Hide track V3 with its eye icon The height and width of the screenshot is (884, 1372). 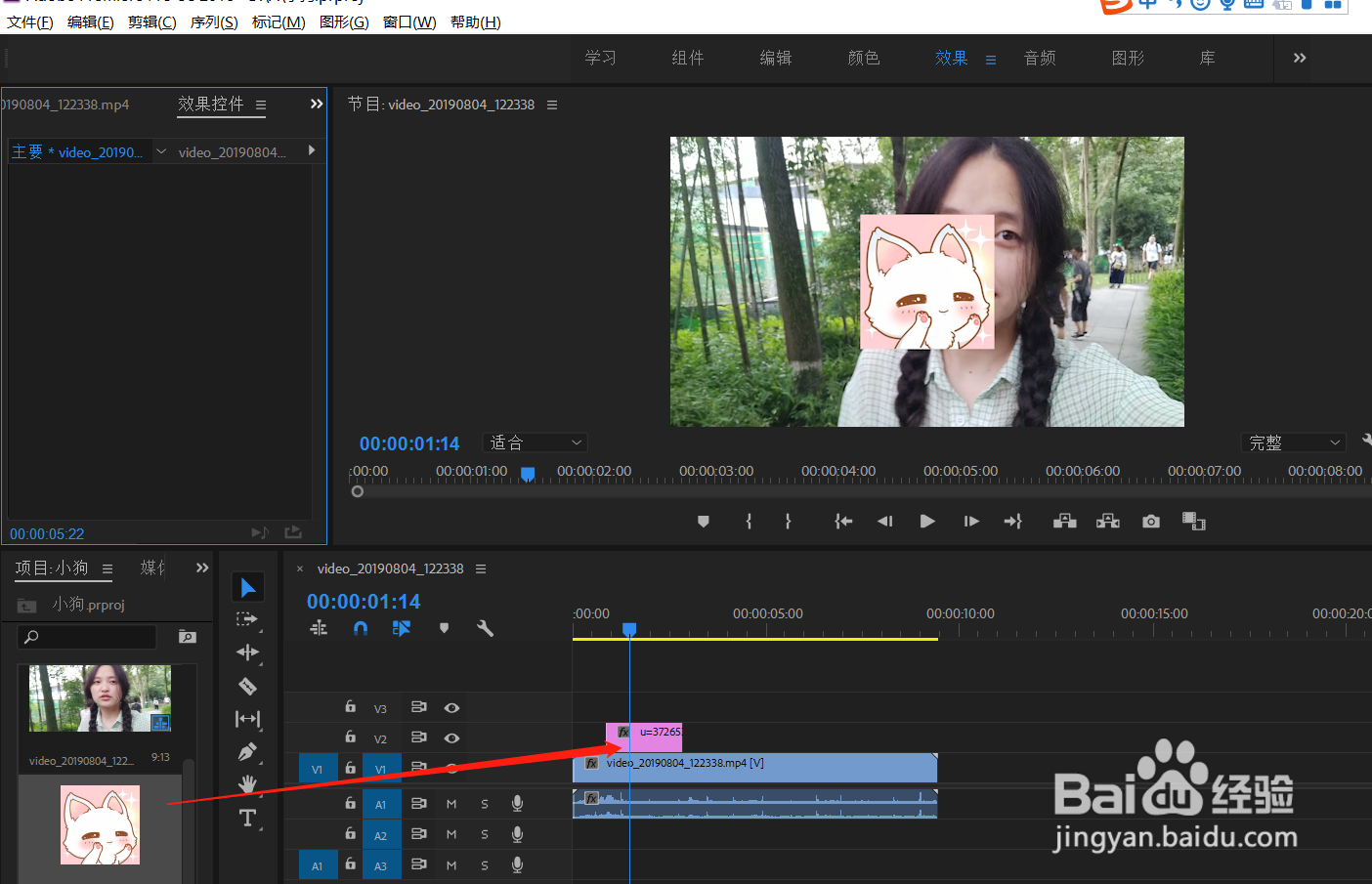click(x=451, y=707)
